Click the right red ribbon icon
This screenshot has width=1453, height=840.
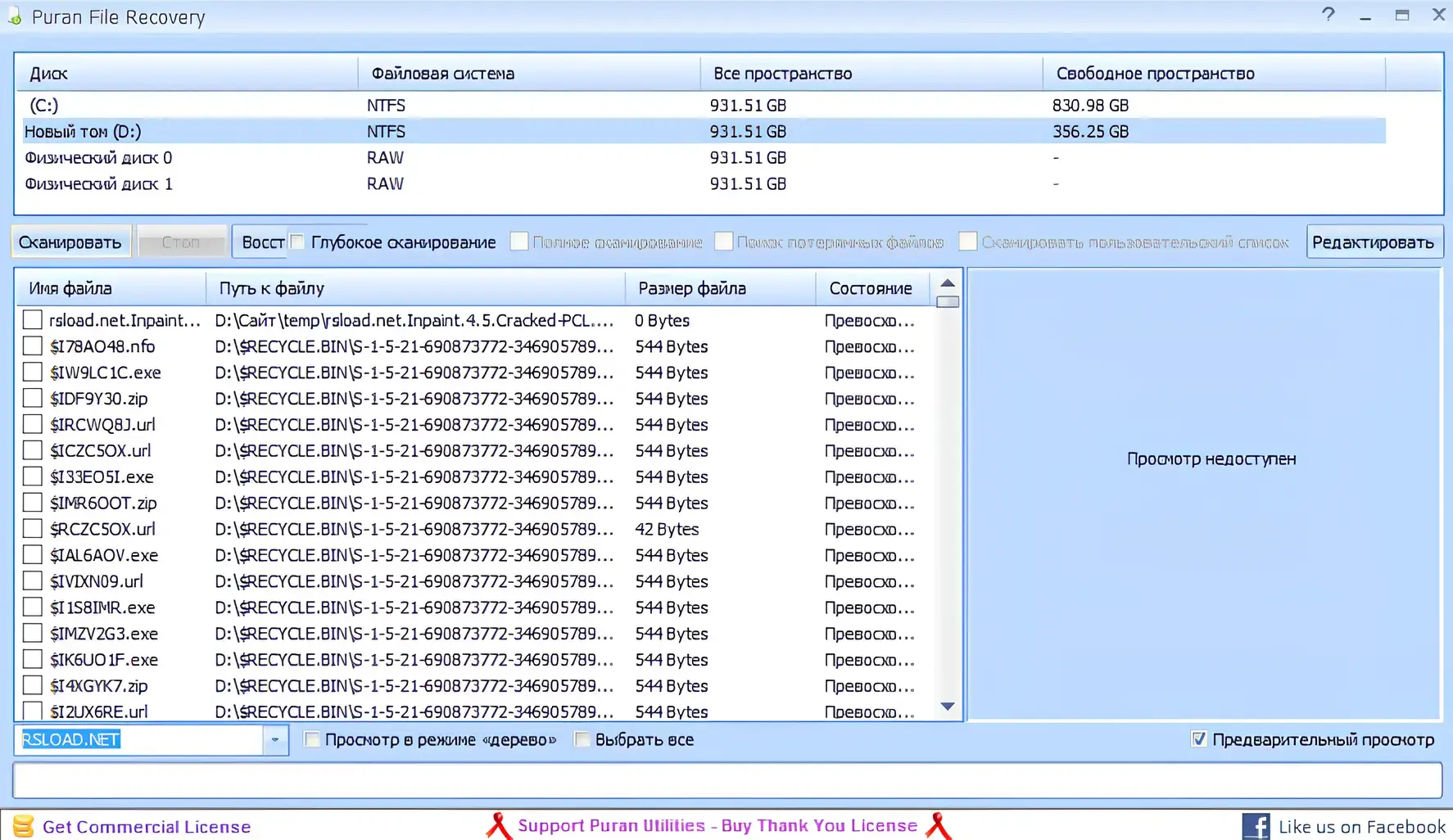(939, 826)
